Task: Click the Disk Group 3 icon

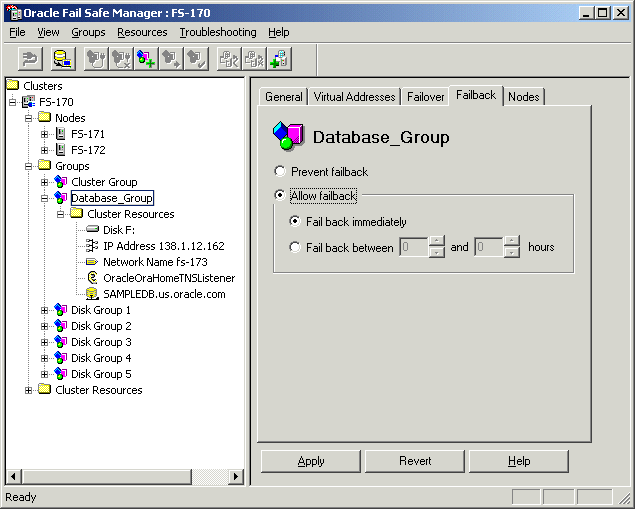Action: (x=60, y=342)
